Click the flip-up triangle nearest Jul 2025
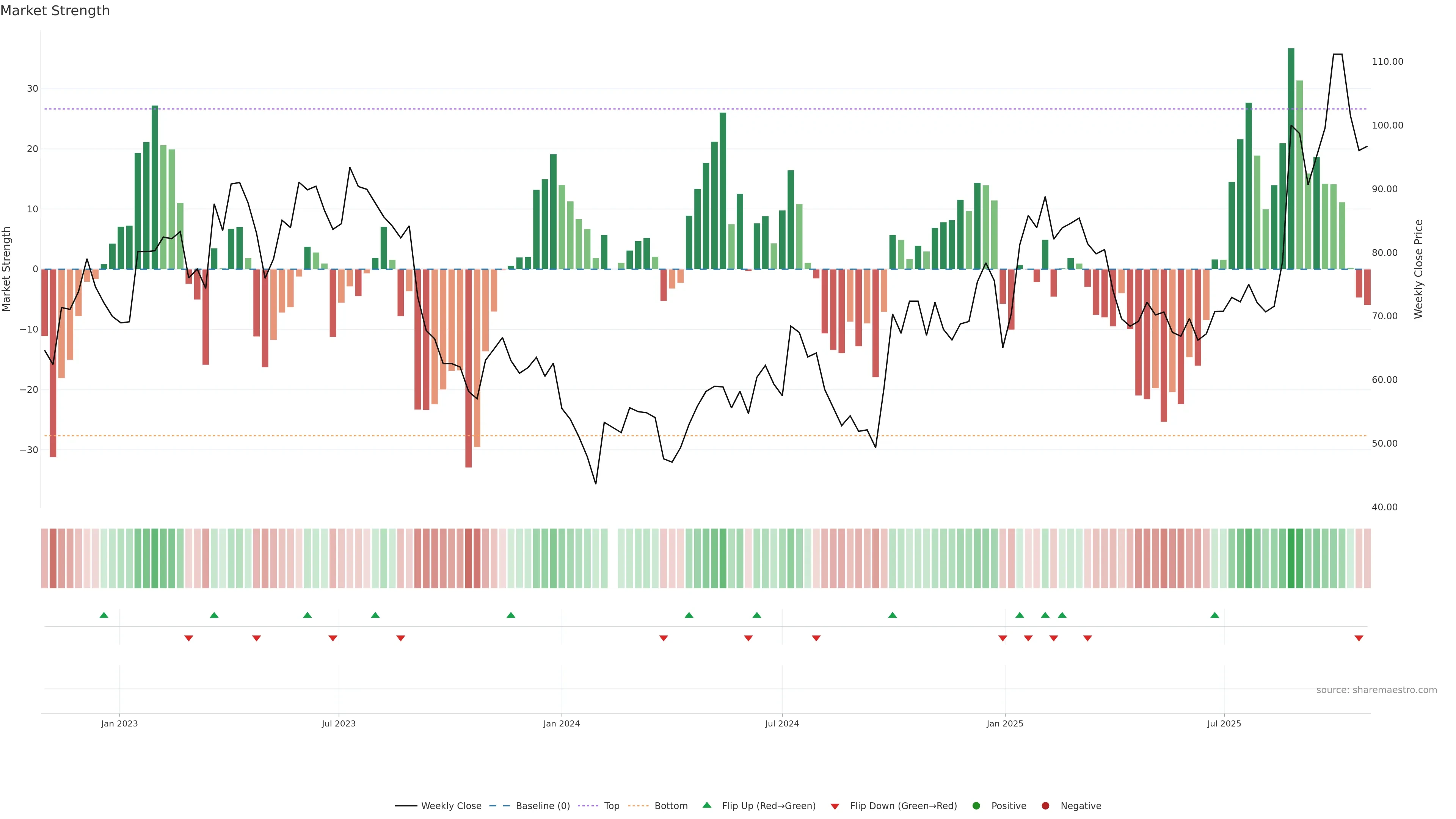The width and height of the screenshot is (1456, 819). (1214, 615)
